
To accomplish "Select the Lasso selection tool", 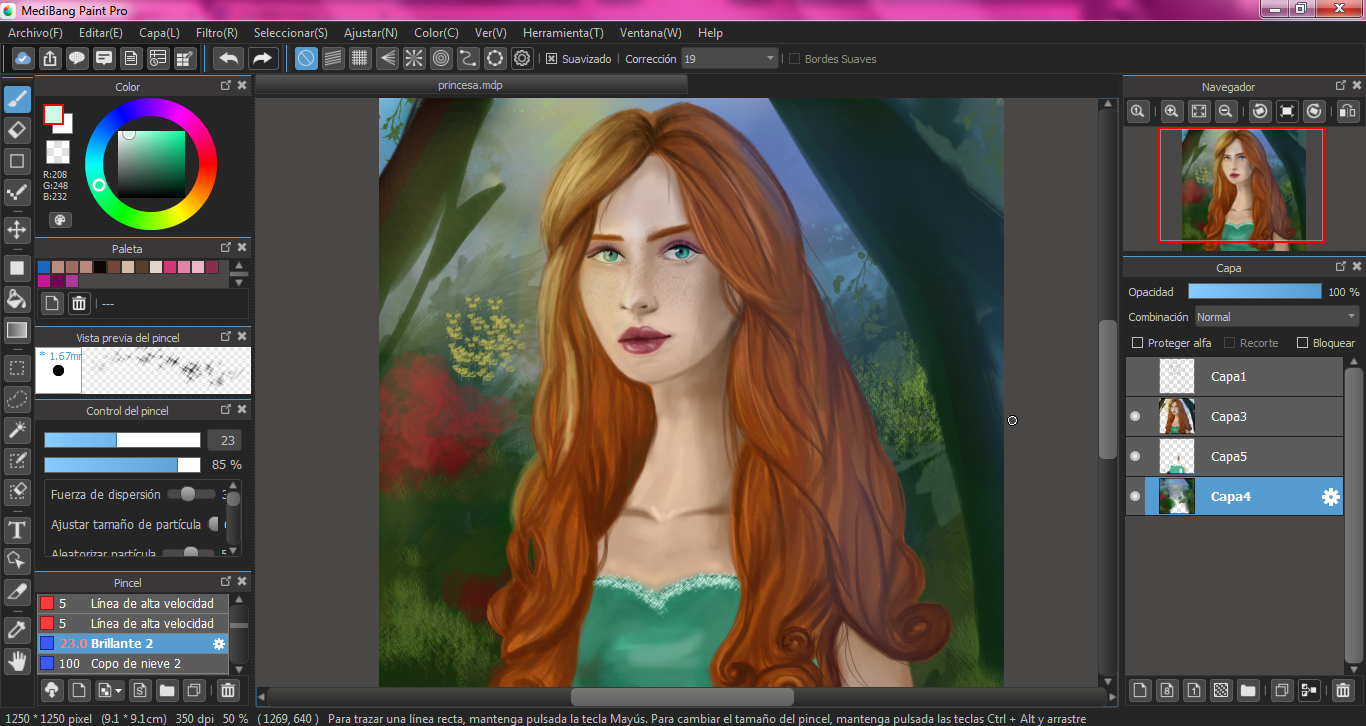I will point(17,399).
